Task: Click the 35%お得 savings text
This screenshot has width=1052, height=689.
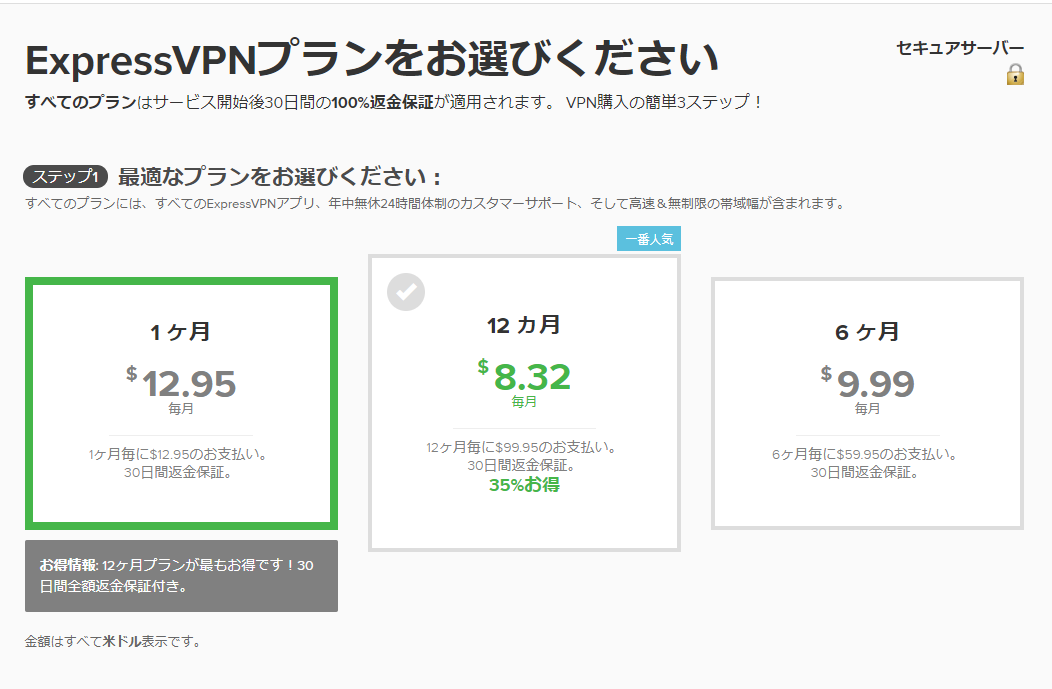Action: tap(524, 484)
